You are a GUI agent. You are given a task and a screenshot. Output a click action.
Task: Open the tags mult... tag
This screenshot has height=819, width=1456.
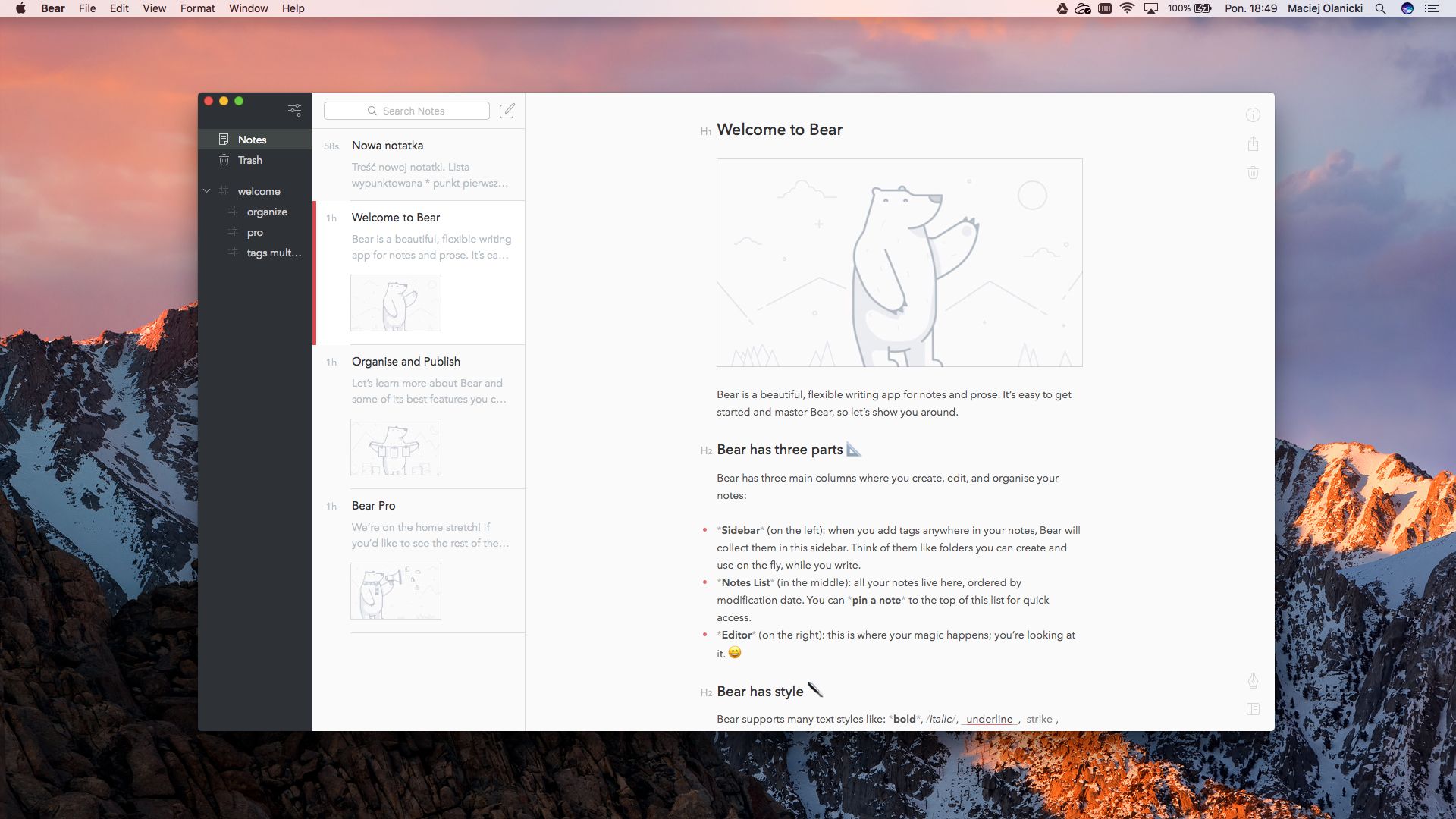[273, 253]
